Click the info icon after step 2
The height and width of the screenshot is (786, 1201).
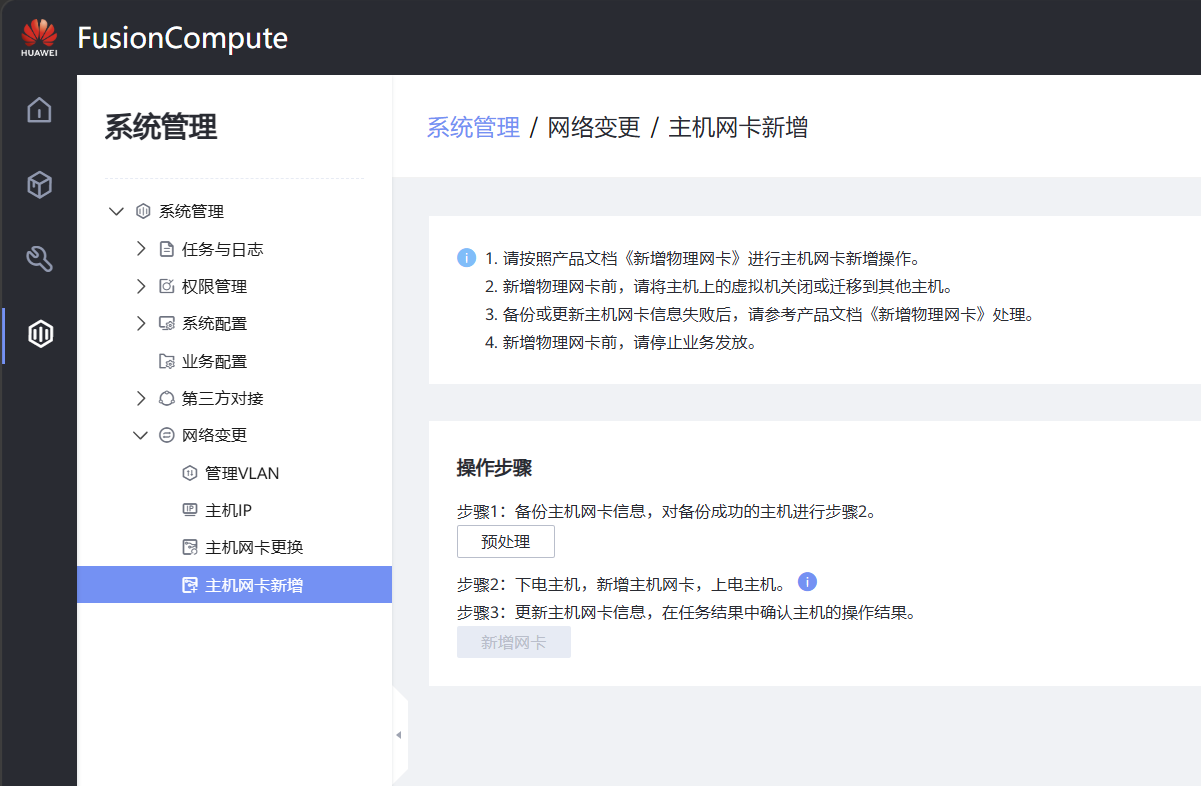coord(808,582)
